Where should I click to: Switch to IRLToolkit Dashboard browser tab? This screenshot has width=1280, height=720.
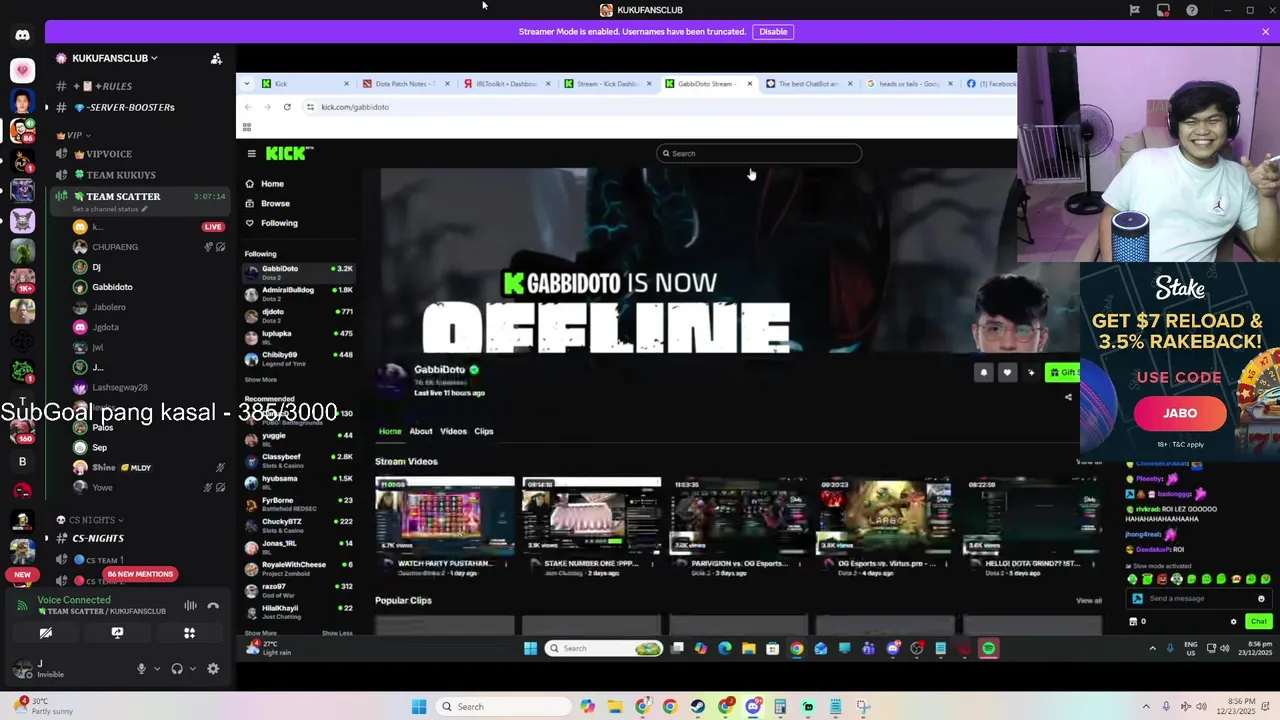(505, 84)
